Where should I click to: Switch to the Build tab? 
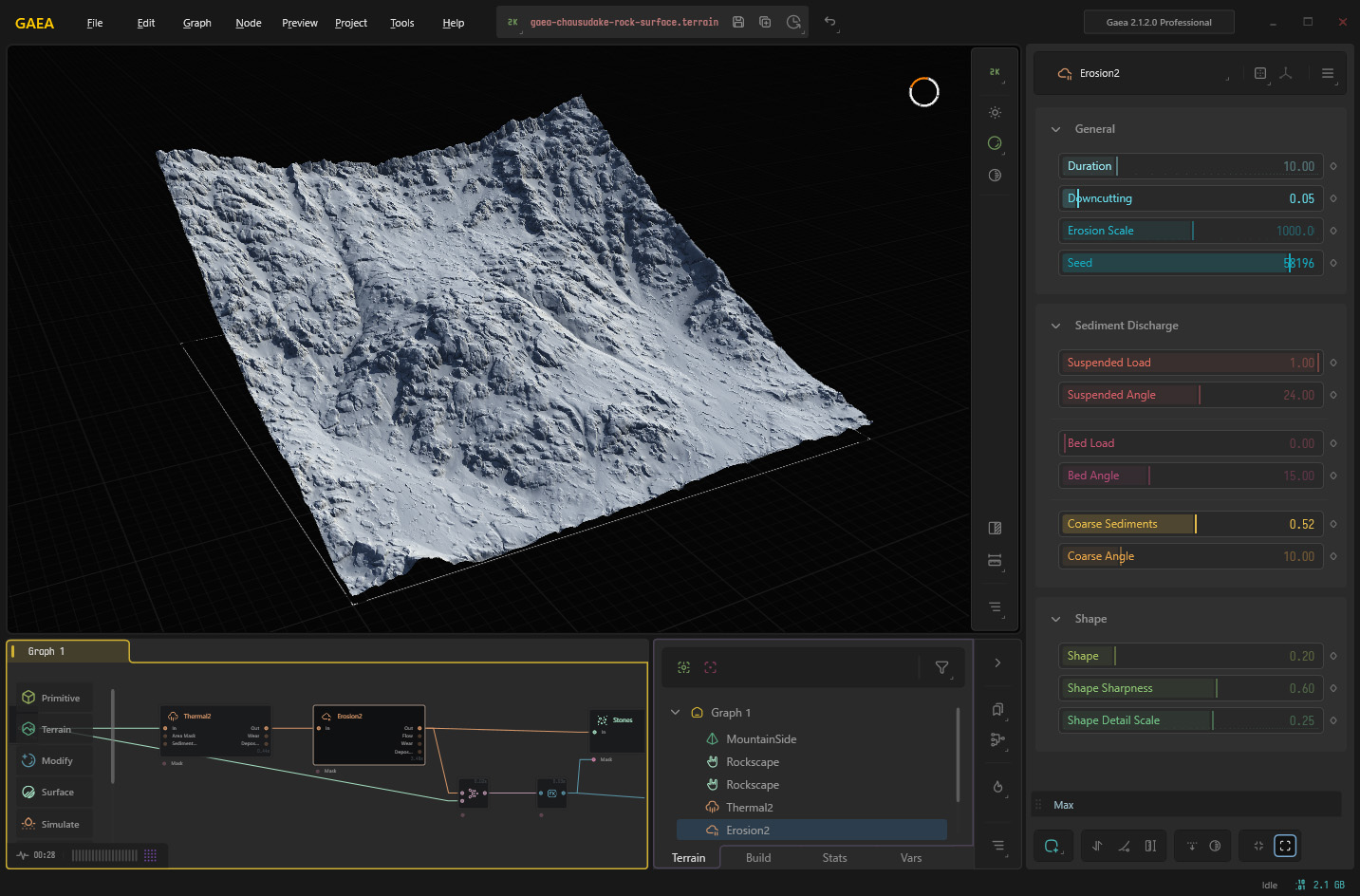(758, 858)
